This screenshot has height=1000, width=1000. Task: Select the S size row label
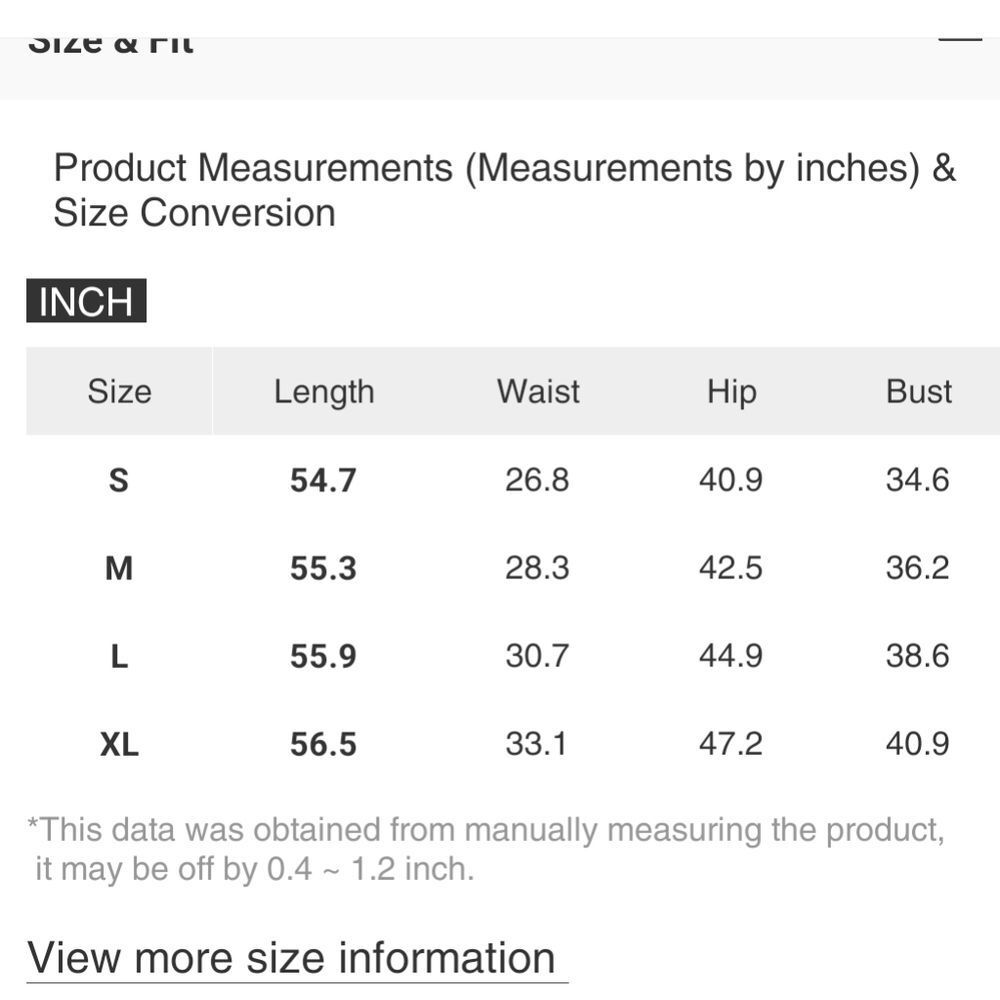coord(119,481)
